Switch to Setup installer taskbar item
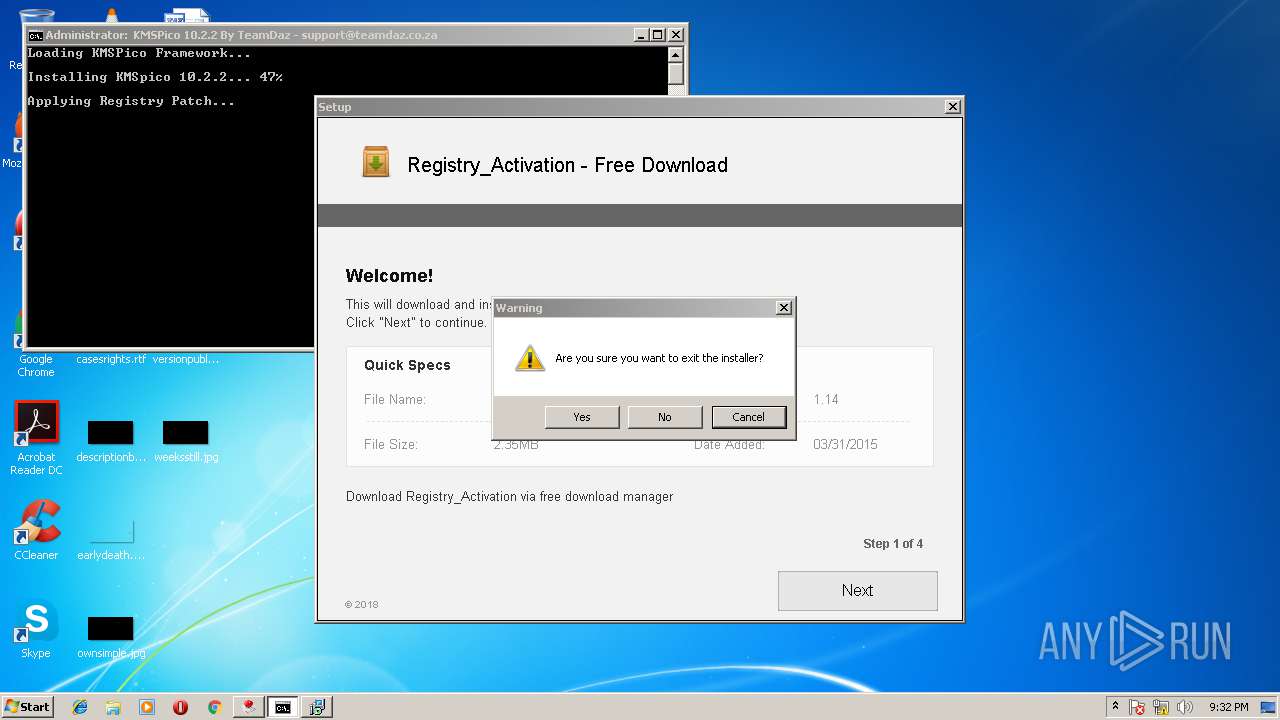The image size is (1280, 720). pos(317,707)
